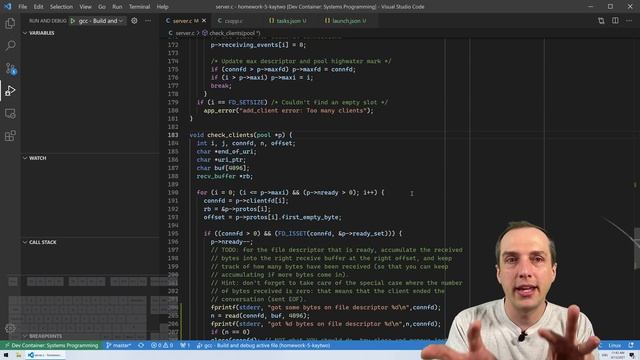Click line number 183 in gutter
The image size is (640, 360).
[173, 135]
